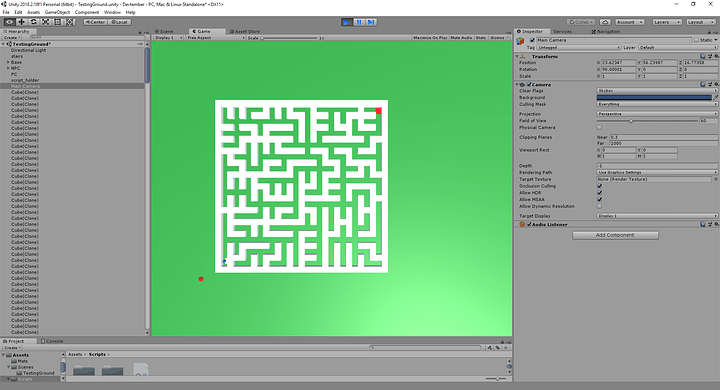Screen dimensions: 720x390
Task: Open the GameObject menu
Action: point(57,12)
